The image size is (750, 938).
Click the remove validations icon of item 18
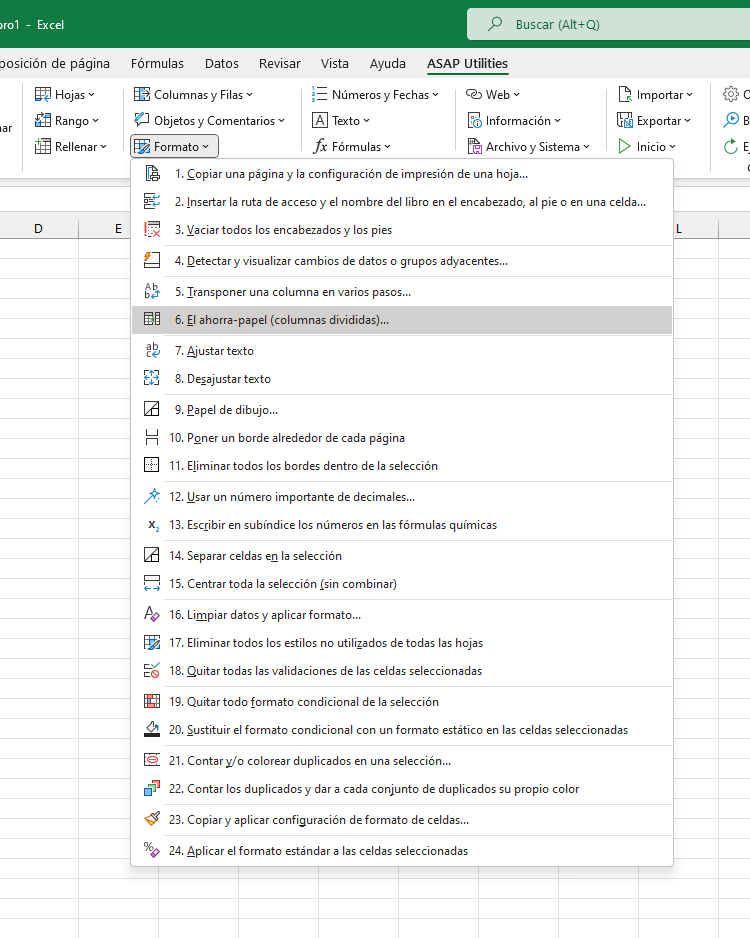point(152,671)
